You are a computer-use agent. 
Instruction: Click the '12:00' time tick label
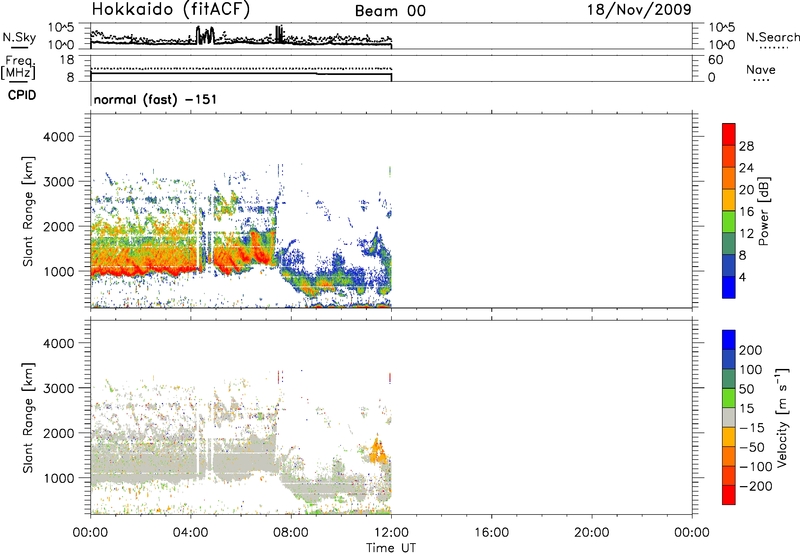click(x=391, y=533)
